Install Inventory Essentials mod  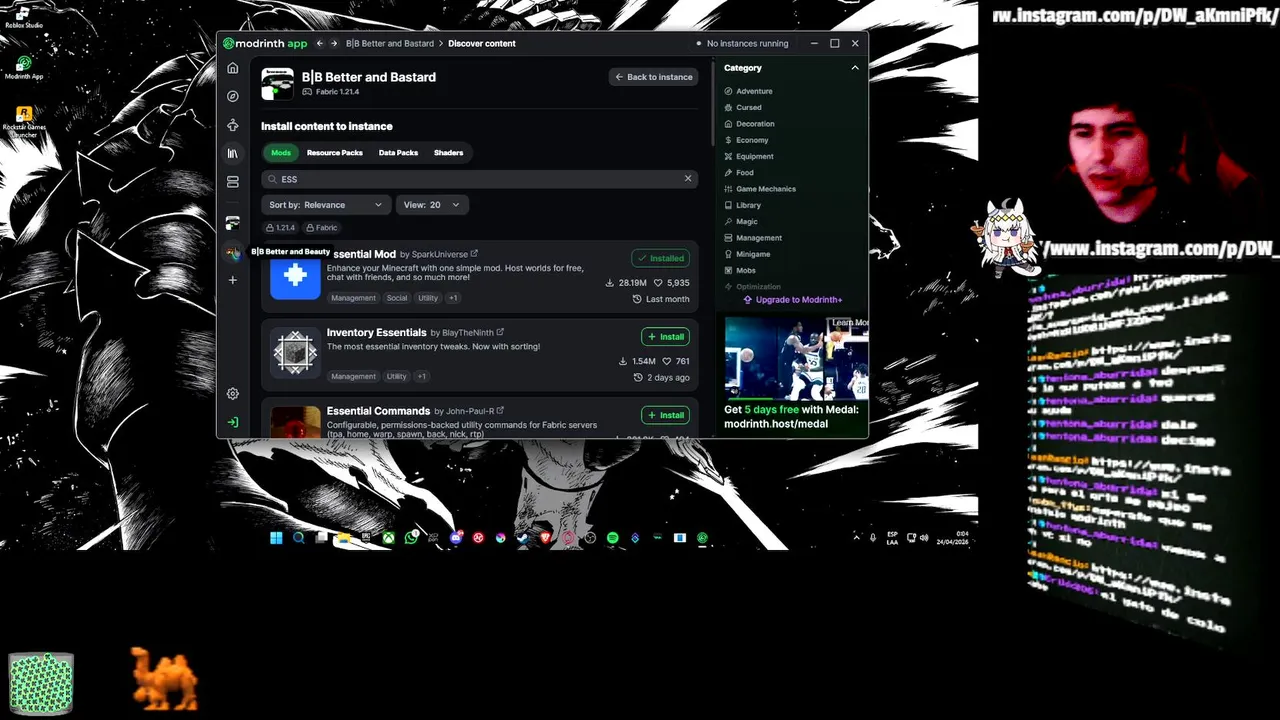[x=665, y=337]
